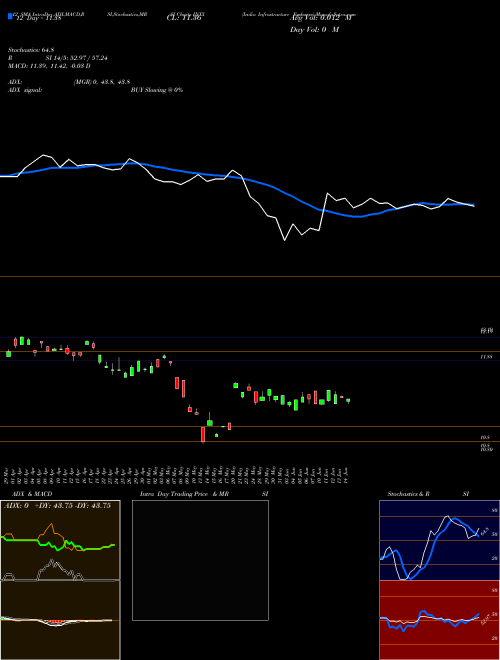Click the 'Day Vol: 0 M' text
Viewport: 500px width, 660px height.
tap(314, 30)
